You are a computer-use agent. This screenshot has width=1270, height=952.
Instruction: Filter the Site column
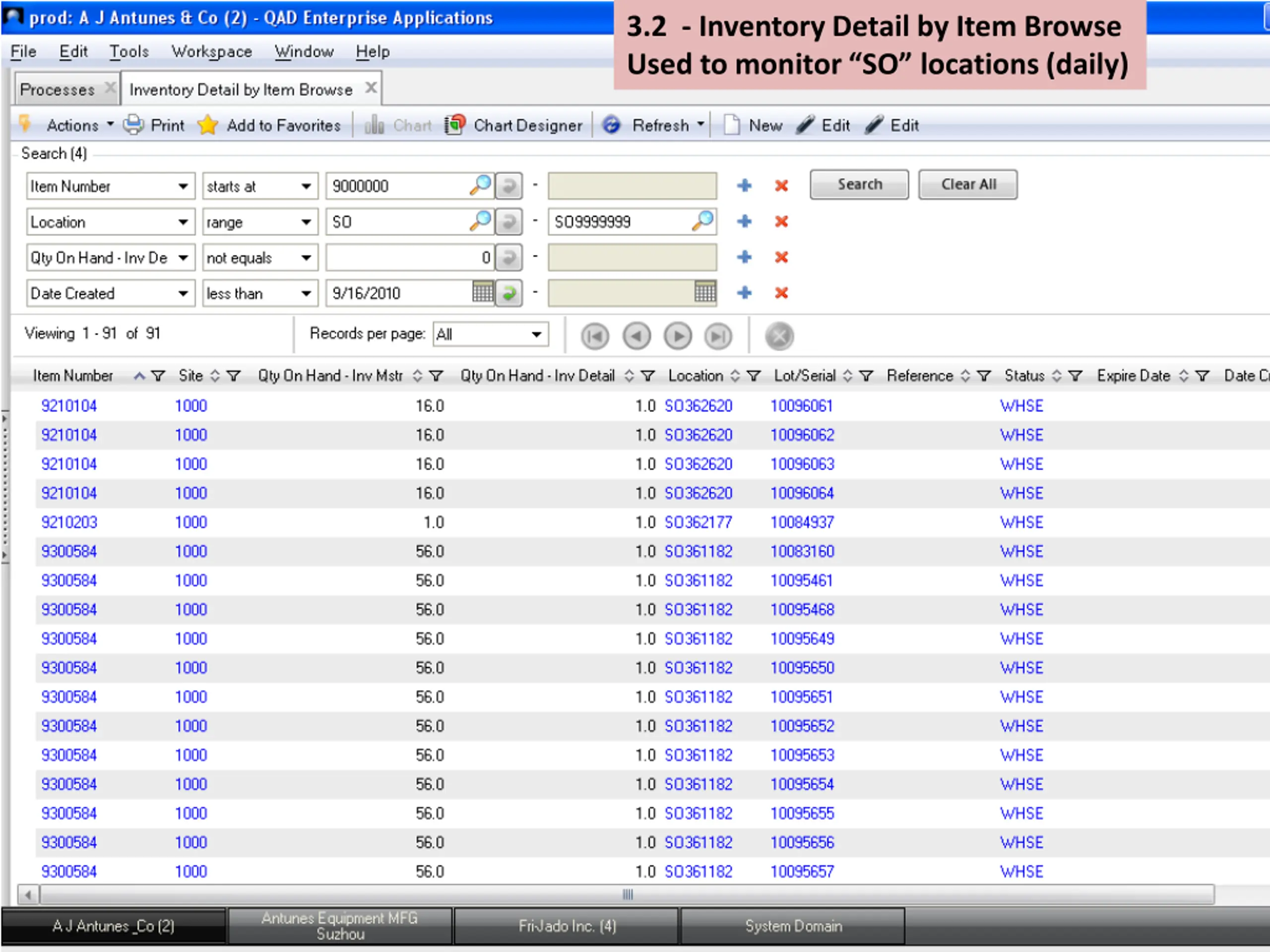pos(233,376)
